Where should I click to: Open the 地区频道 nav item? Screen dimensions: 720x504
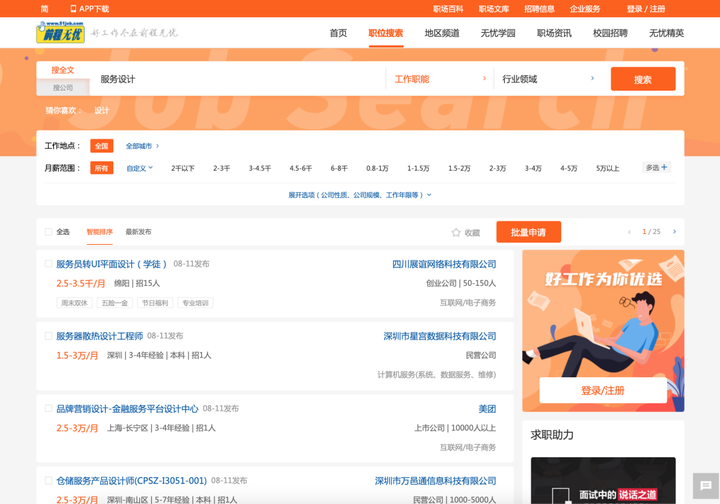pyautogui.click(x=442, y=33)
